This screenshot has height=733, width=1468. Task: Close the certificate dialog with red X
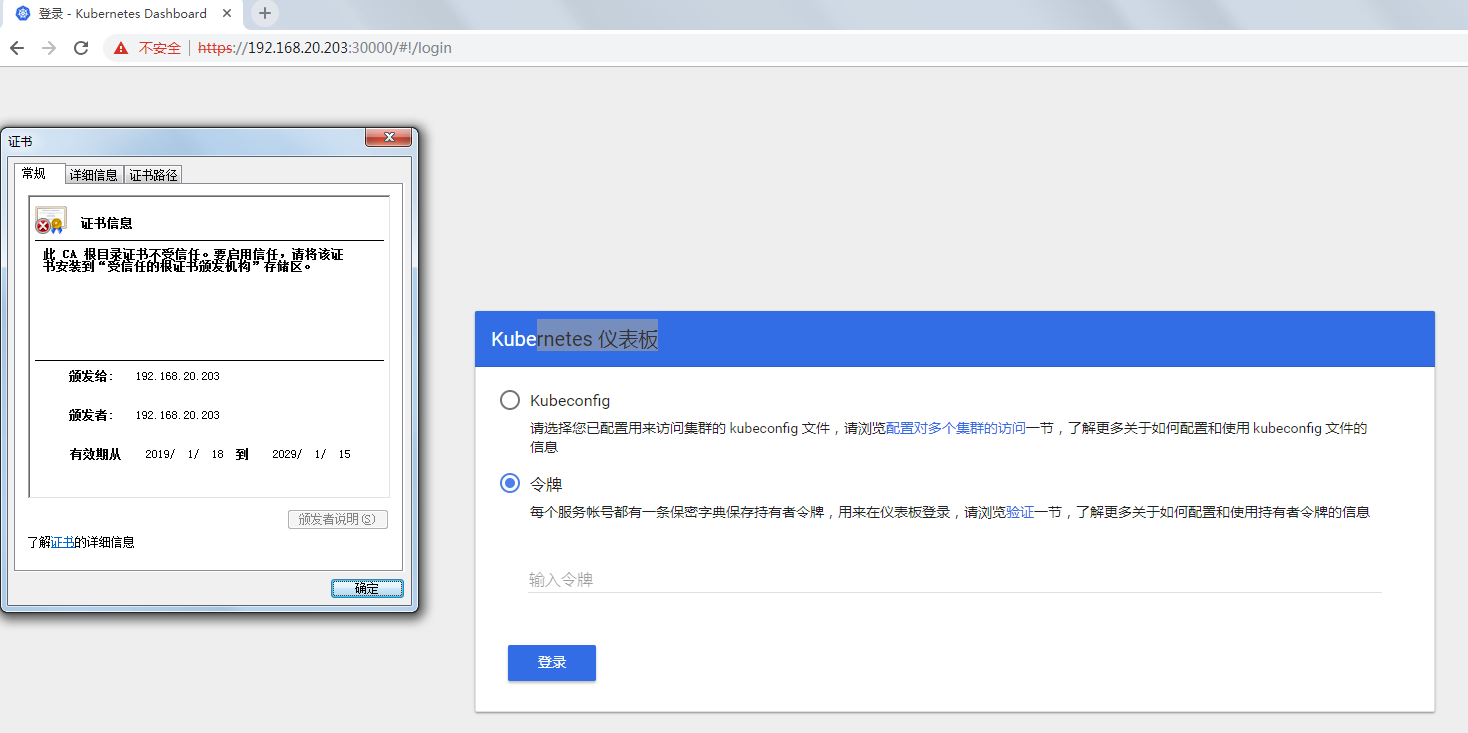388,138
